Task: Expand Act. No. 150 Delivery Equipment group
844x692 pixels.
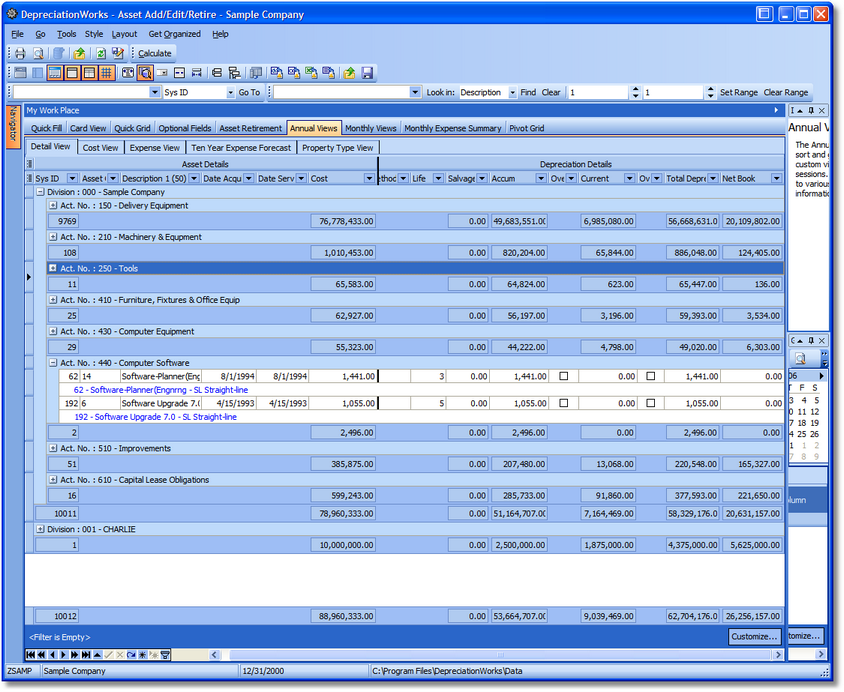Action: (x=53, y=206)
